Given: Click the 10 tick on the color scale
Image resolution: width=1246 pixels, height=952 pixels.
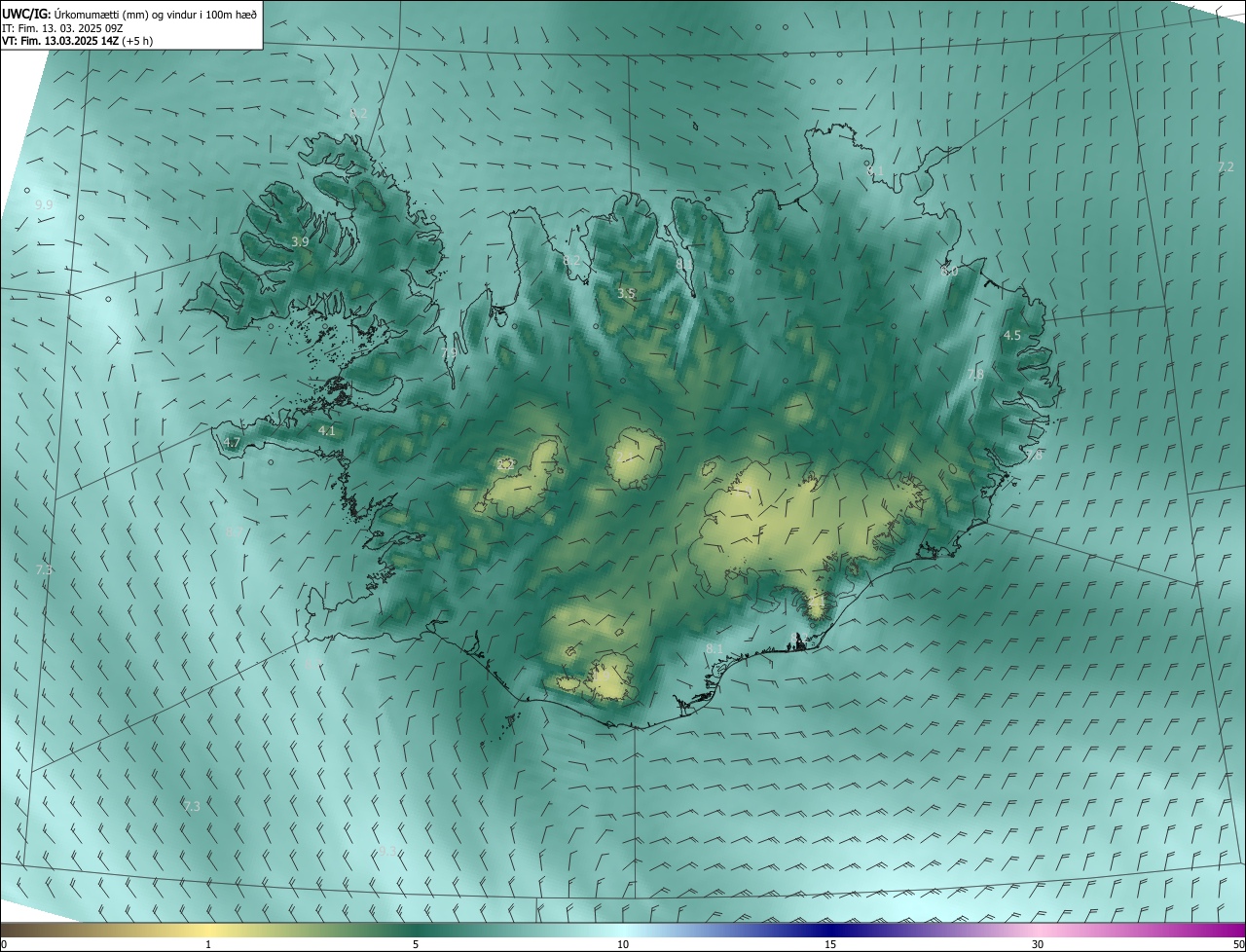Looking at the screenshot, I should pyautogui.click(x=623, y=945).
